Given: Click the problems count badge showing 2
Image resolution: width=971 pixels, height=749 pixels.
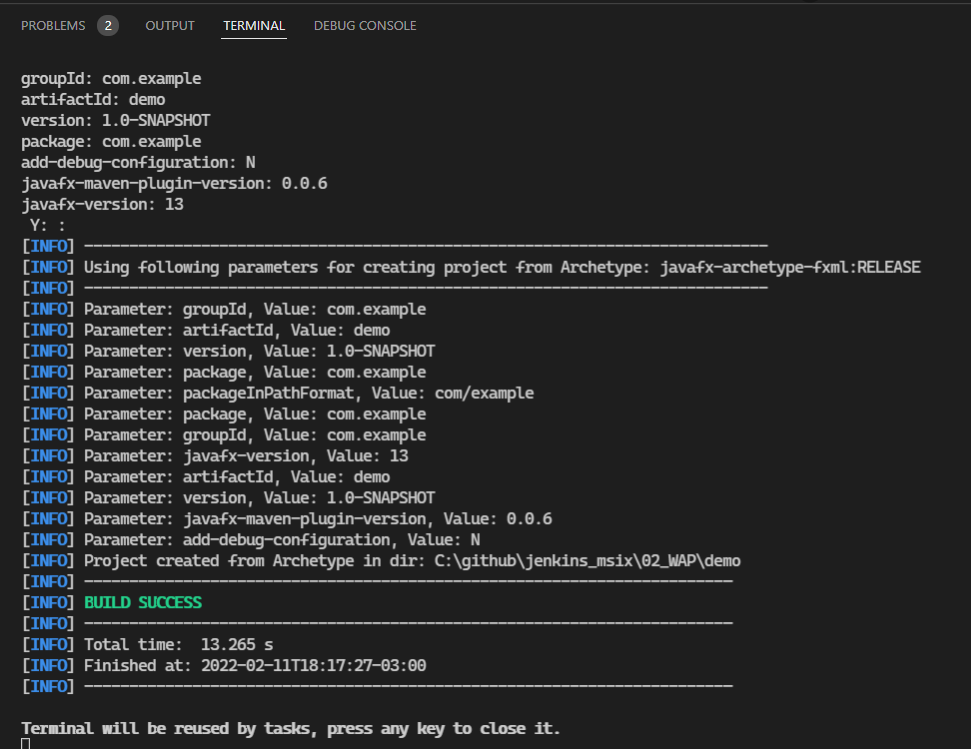Looking at the screenshot, I should coord(108,25).
